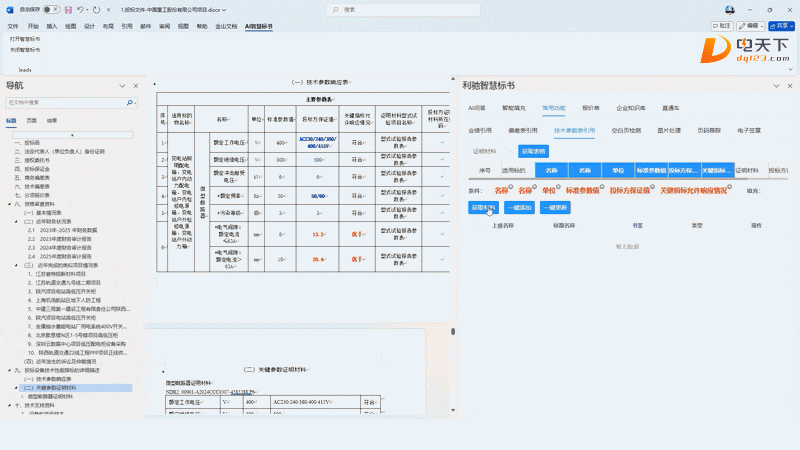Screen dimensions: 800x450
Task: Remove the 单位 condition tag
Action: click(x=558, y=187)
